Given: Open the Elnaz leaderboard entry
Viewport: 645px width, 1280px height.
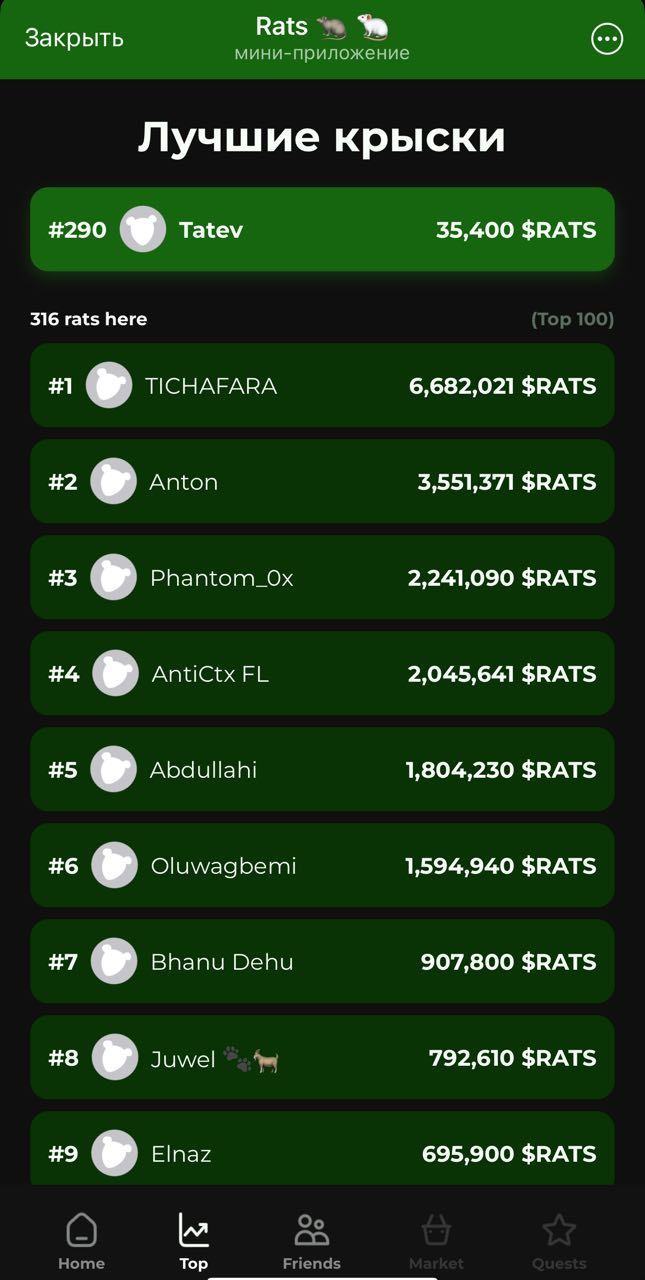Looking at the screenshot, I should [322, 1152].
